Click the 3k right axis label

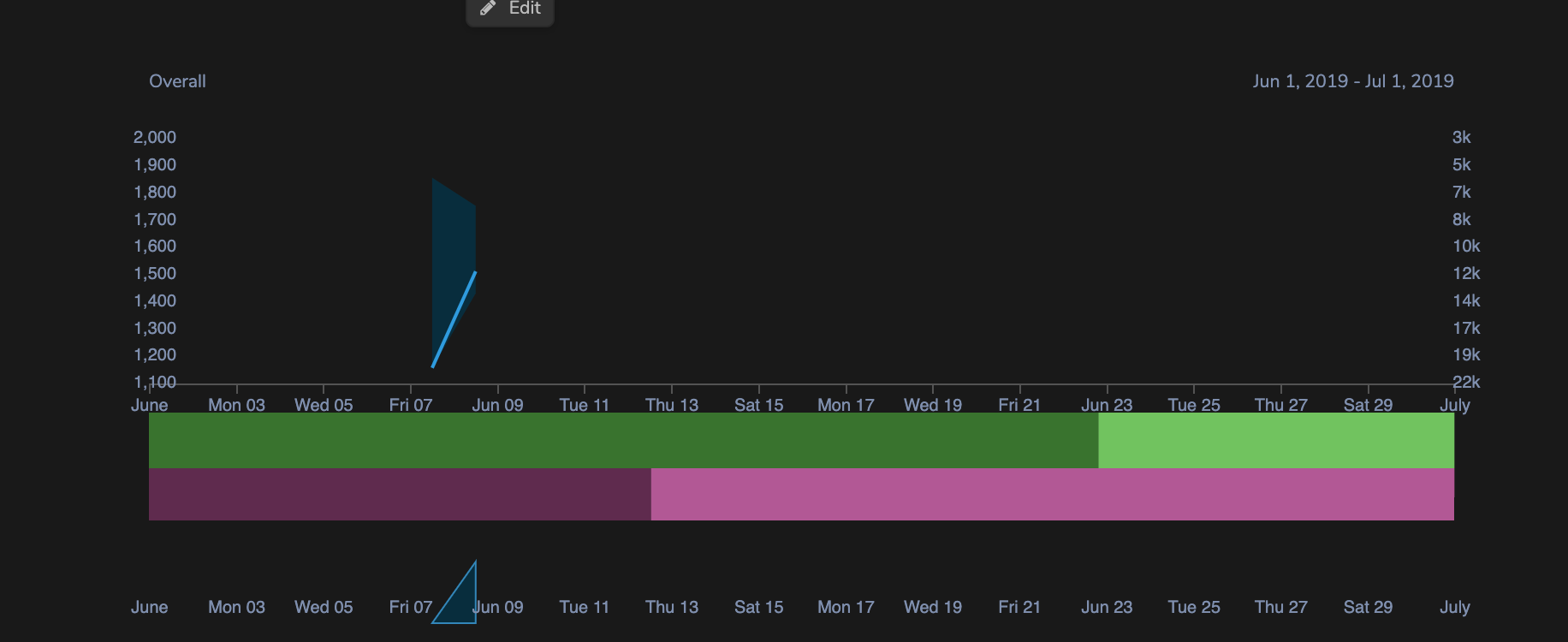(1461, 137)
